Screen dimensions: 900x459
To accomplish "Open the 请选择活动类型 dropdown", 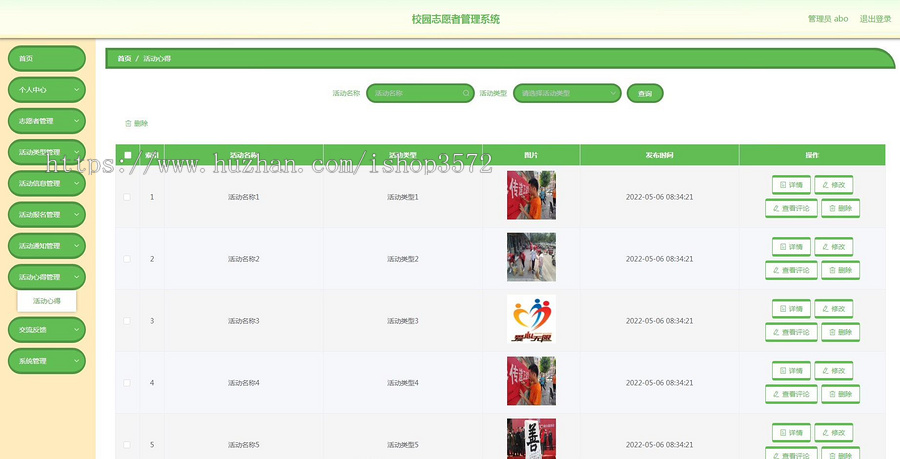I will [x=567, y=93].
